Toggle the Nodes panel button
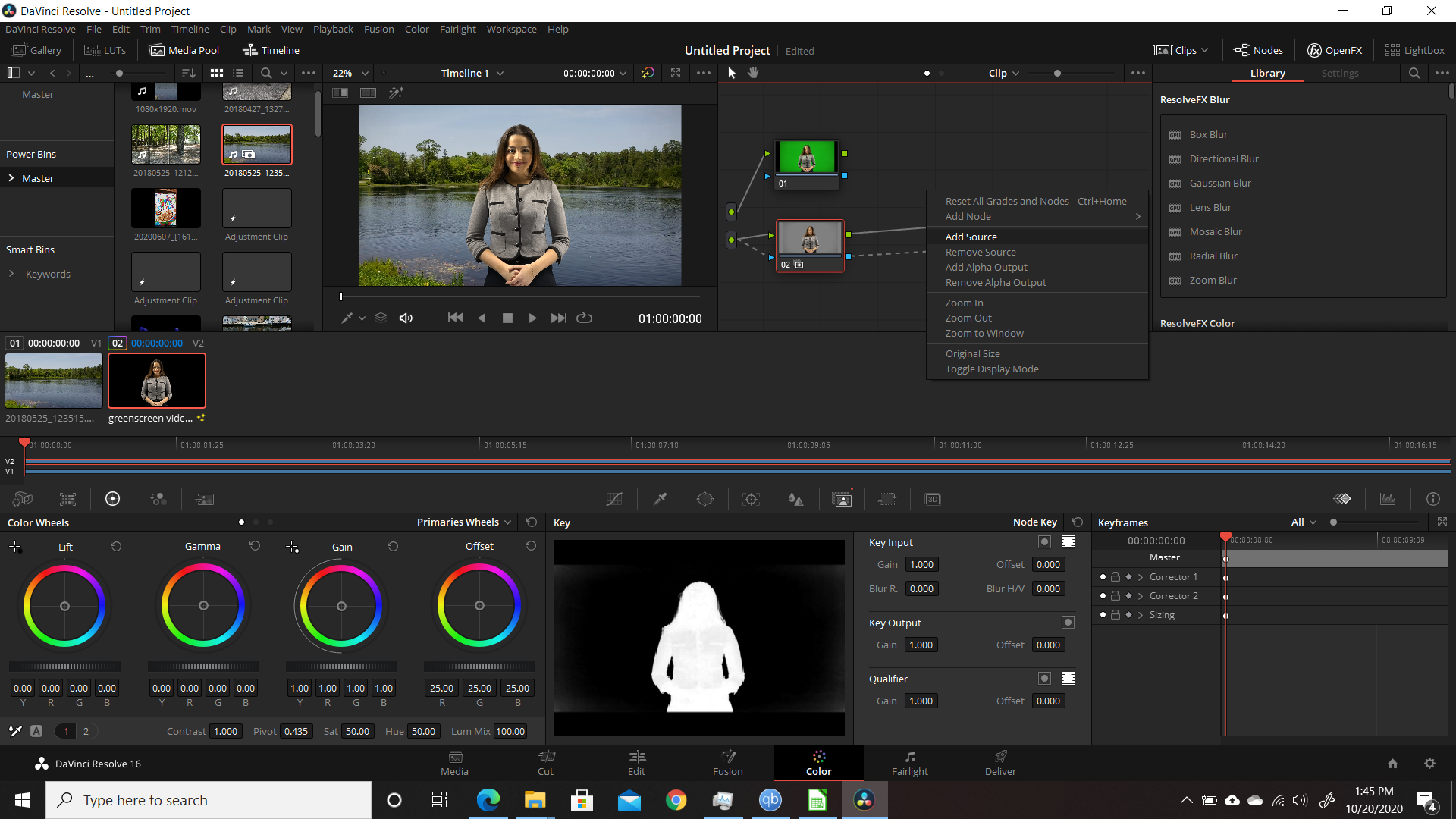 pos(1258,50)
